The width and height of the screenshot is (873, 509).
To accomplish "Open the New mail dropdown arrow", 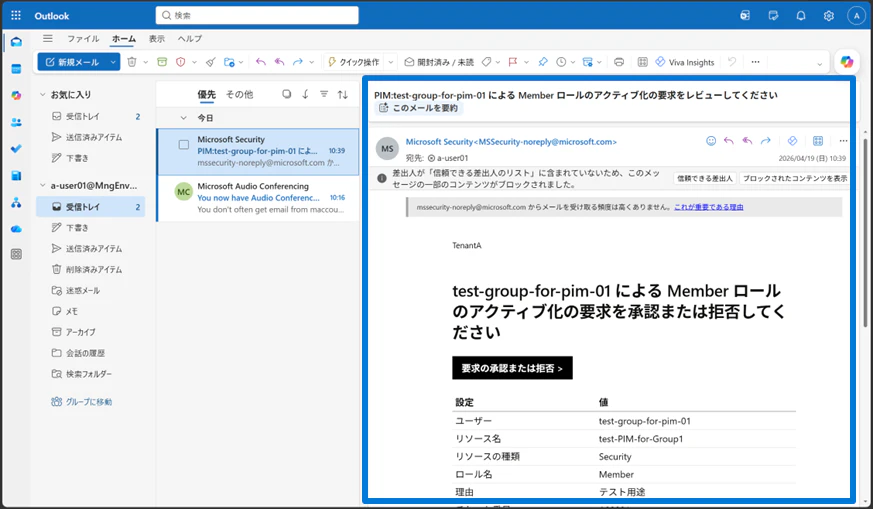I will point(112,62).
